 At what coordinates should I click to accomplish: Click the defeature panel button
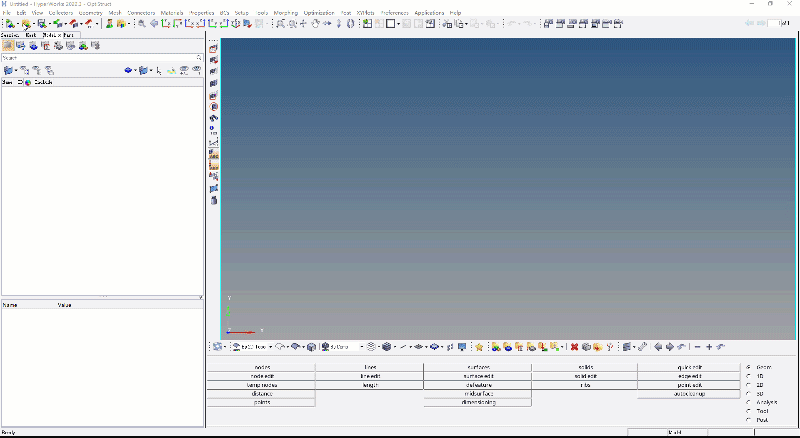pyautogui.click(x=478, y=385)
